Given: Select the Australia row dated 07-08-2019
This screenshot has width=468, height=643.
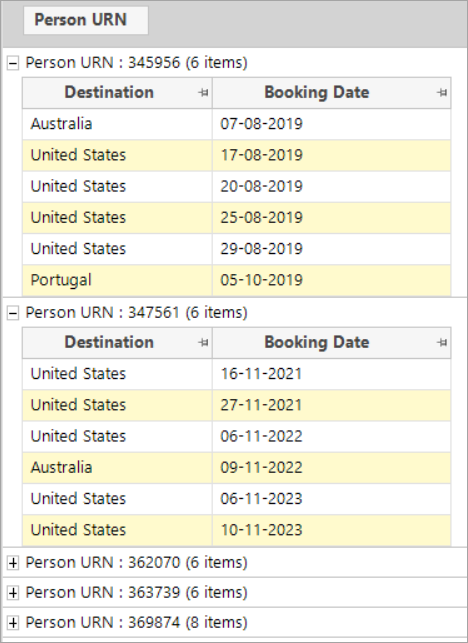Looking at the screenshot, I should (x=237, y=124).
